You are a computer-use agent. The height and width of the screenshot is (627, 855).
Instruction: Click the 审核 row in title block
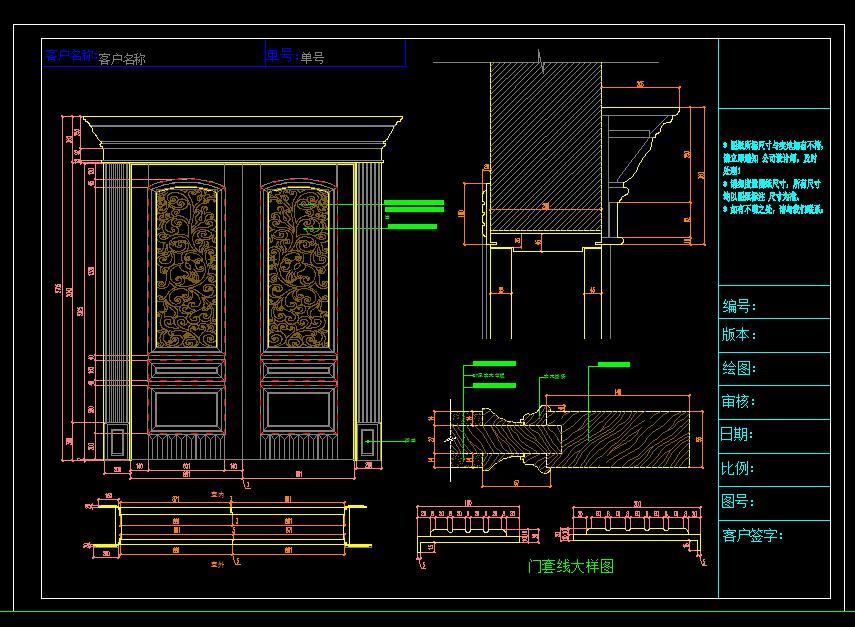point(774,402)
